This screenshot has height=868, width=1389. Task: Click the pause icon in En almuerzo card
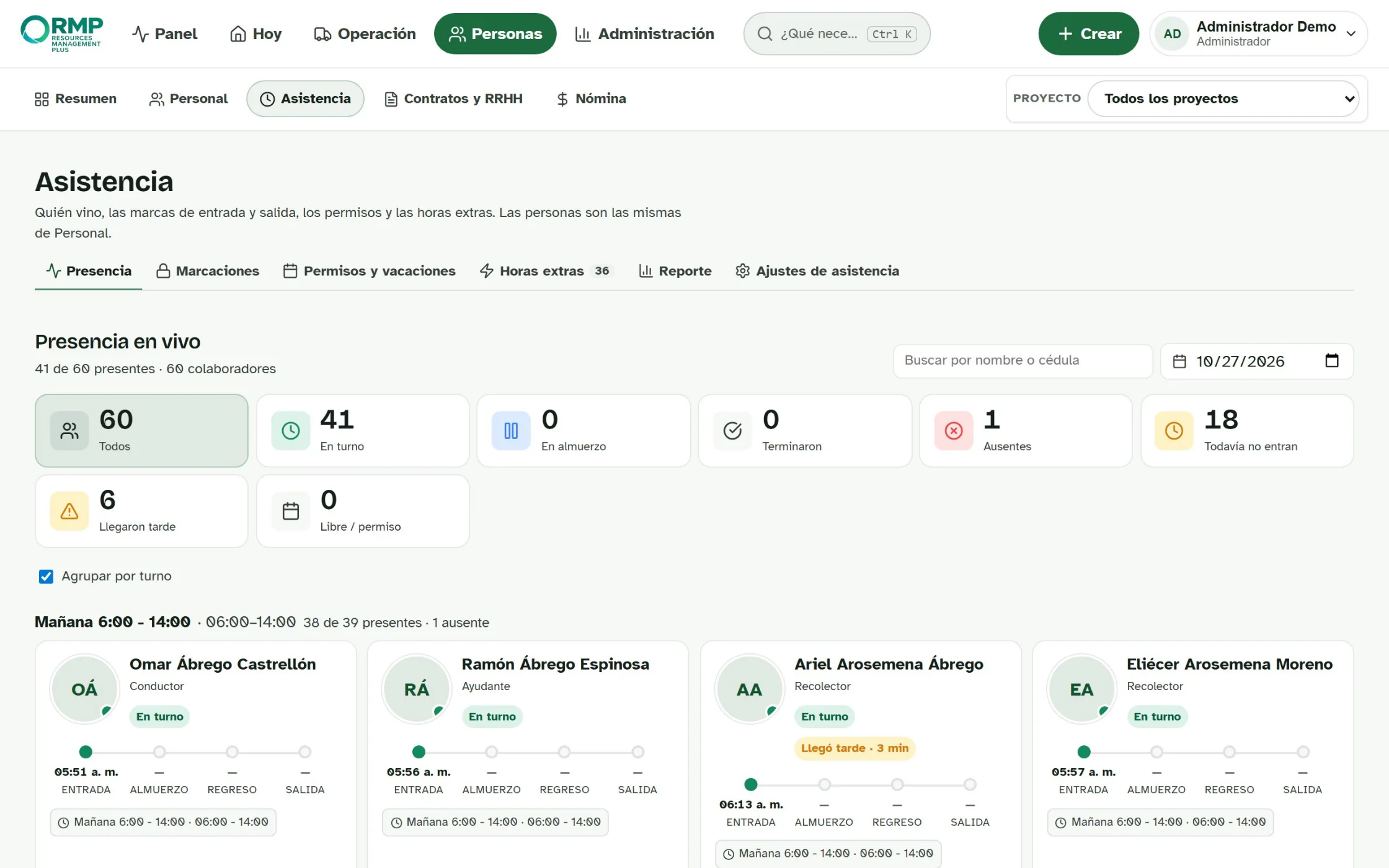tap(511, 430)
